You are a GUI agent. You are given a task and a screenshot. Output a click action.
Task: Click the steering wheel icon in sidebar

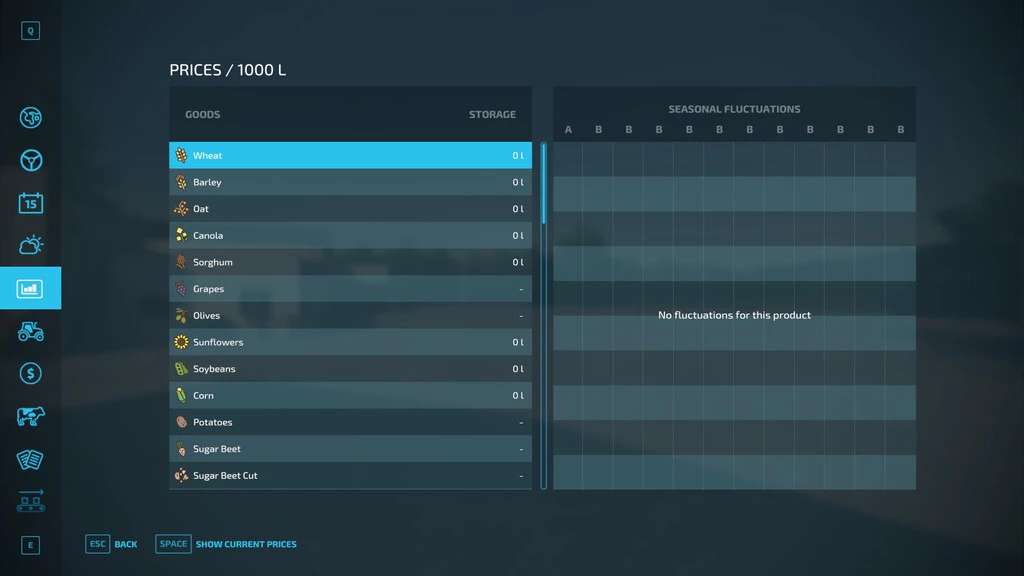point(31,161)
